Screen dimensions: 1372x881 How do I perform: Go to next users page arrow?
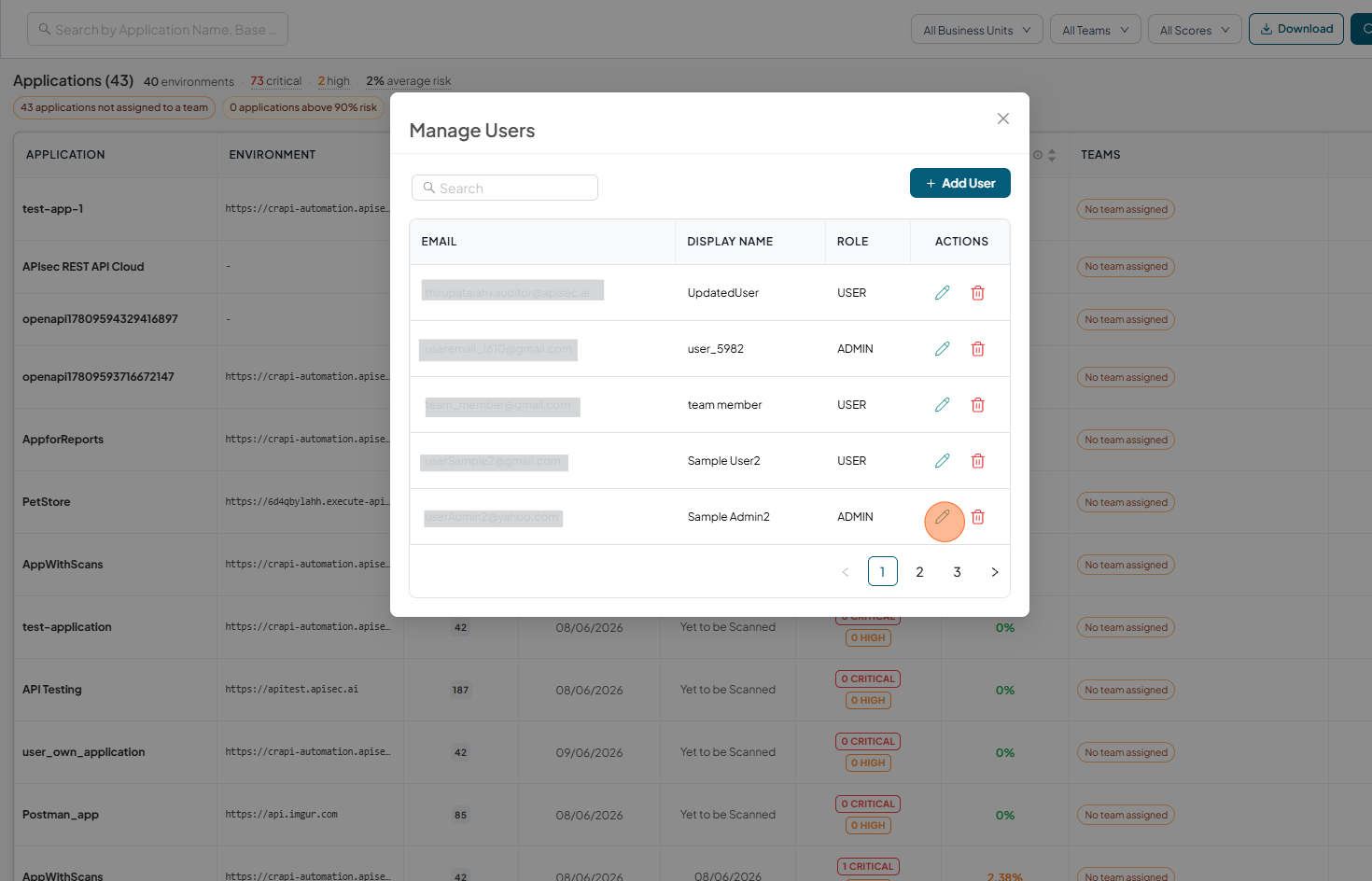(995, 572)
